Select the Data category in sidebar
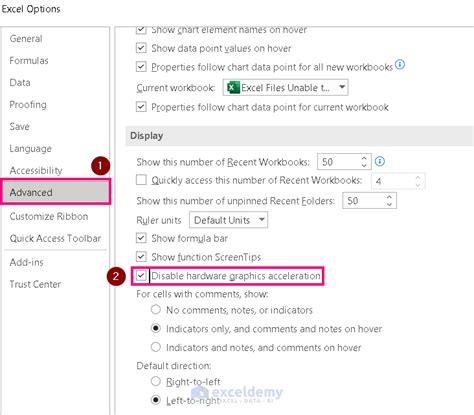 20,83
